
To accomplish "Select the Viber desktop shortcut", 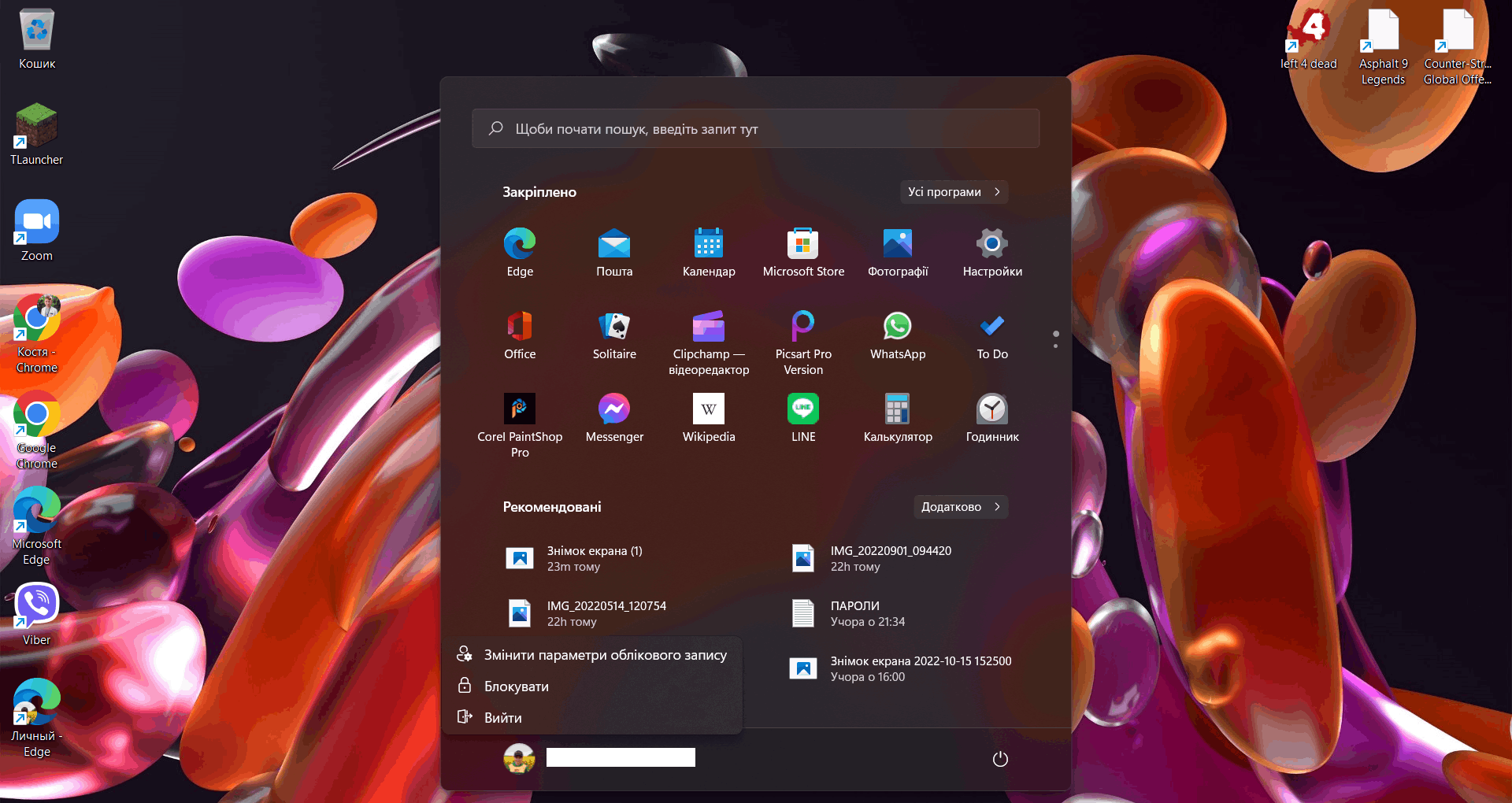I will click(x=37, y=615).
